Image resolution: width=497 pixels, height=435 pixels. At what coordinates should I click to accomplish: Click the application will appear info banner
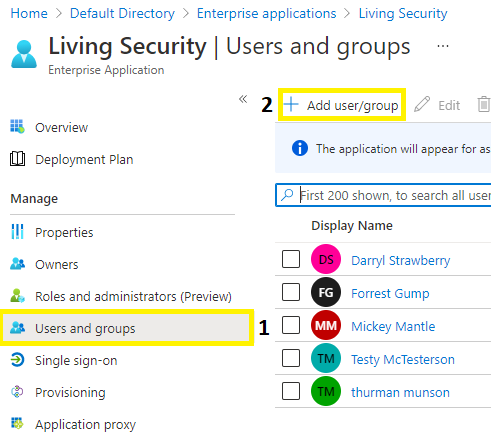click(x=383, y=148)
